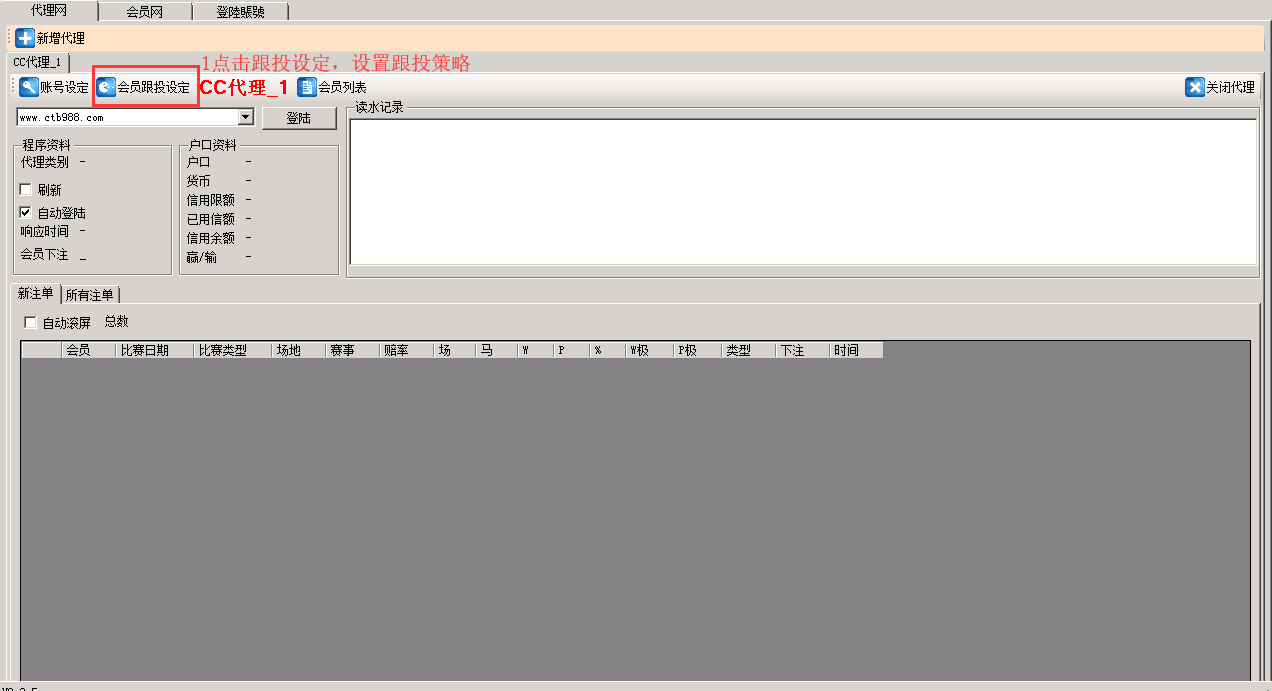Switch to the 登陸賬號 tab
1272x691 pixels.
point(240,12)
